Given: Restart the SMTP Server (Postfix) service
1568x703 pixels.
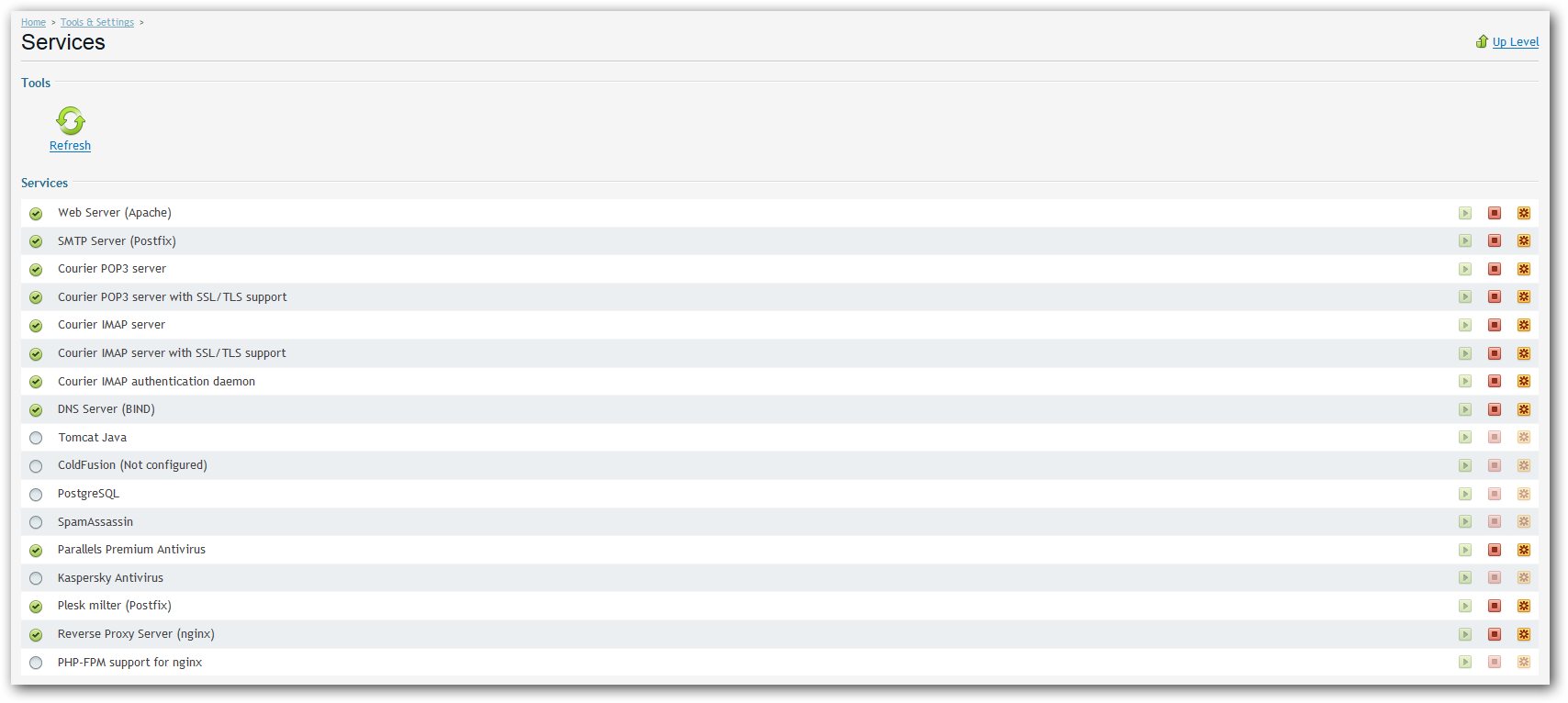Looking at the screenshot, I should (x=1524, y=241).
